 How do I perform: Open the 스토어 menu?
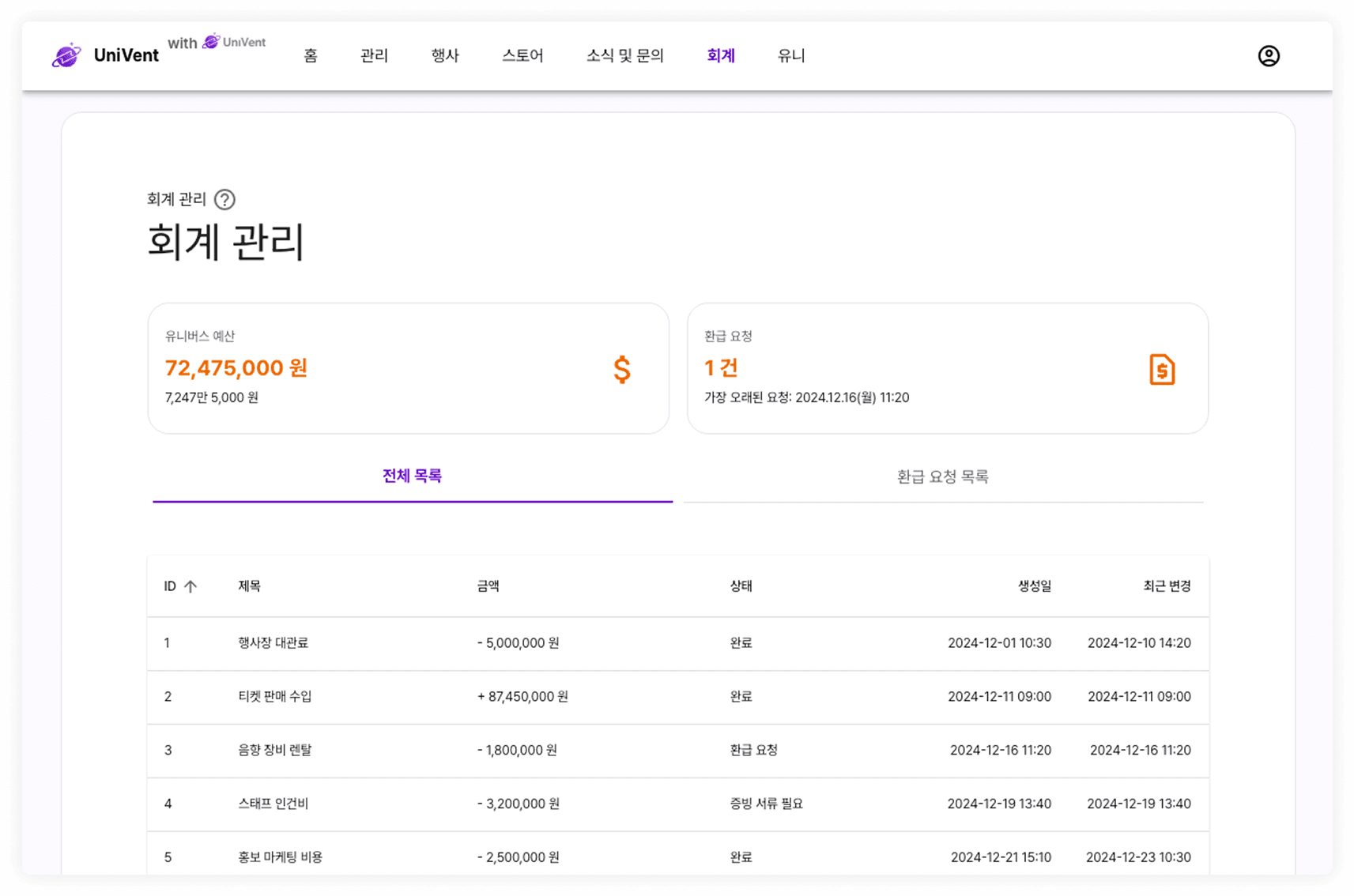(x=522, y=55)
